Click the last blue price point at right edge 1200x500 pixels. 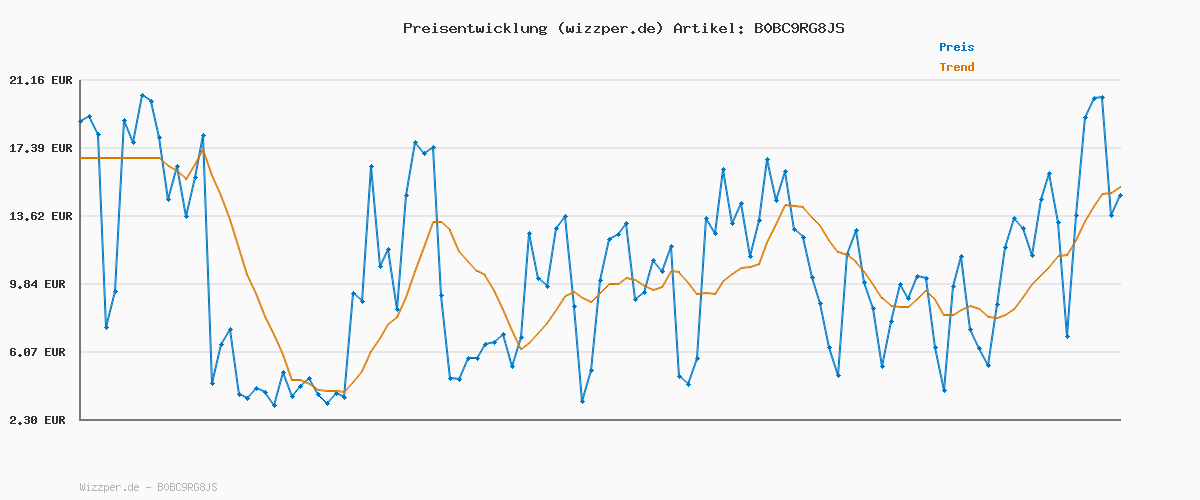click(x=1120, y=196)
